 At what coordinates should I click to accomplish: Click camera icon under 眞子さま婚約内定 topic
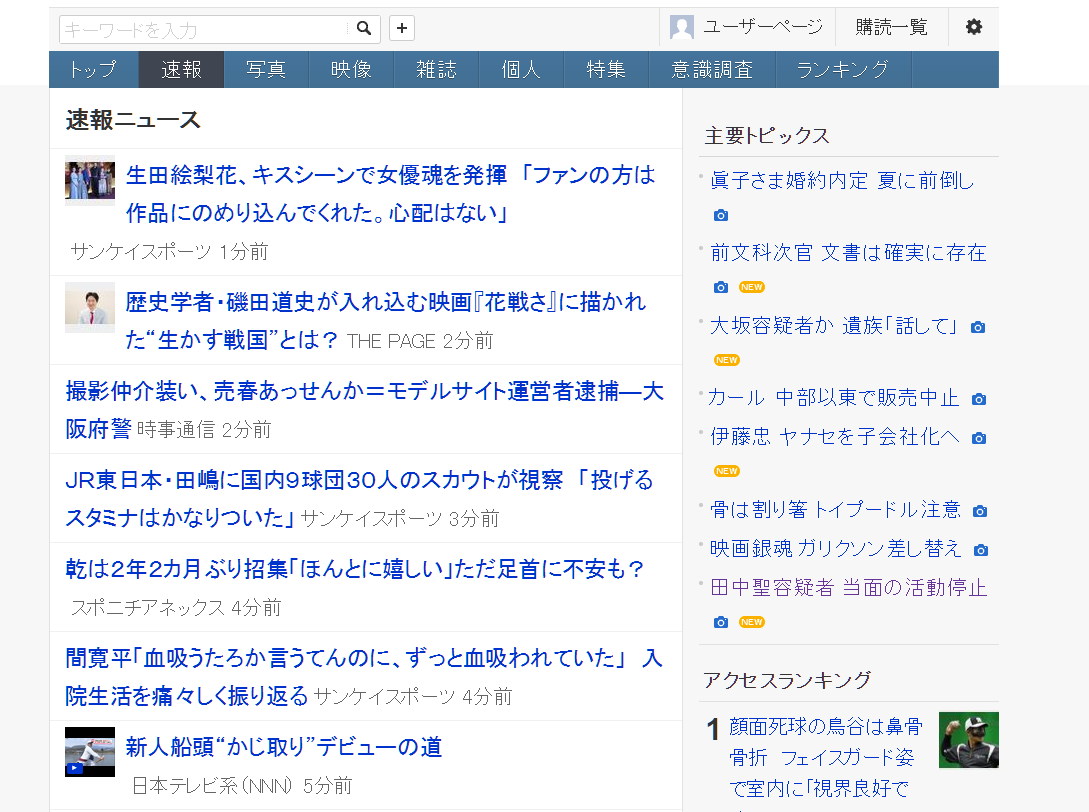(x=721, y=216)
